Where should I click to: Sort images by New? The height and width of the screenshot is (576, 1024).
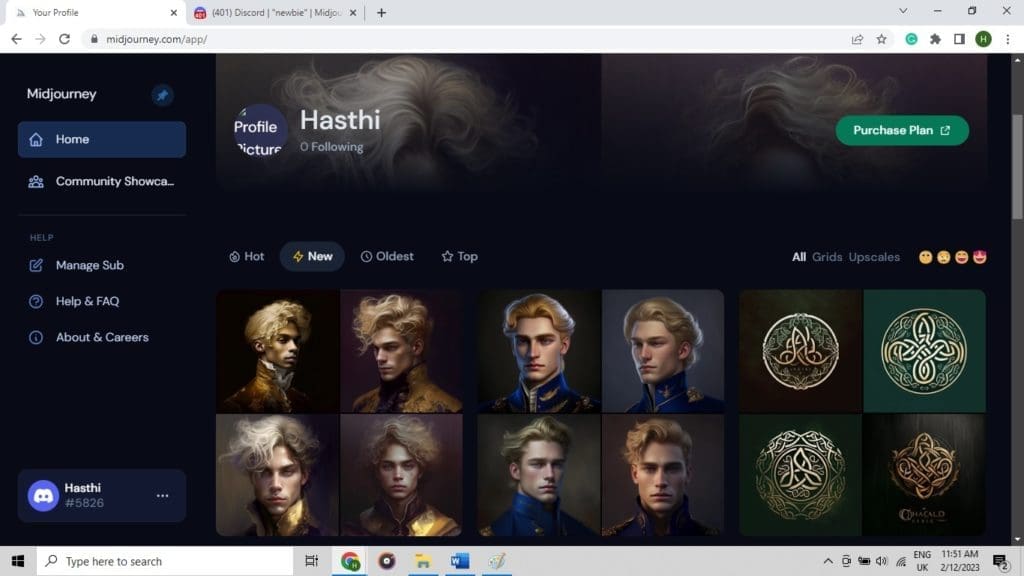click(x=313, y=257)
